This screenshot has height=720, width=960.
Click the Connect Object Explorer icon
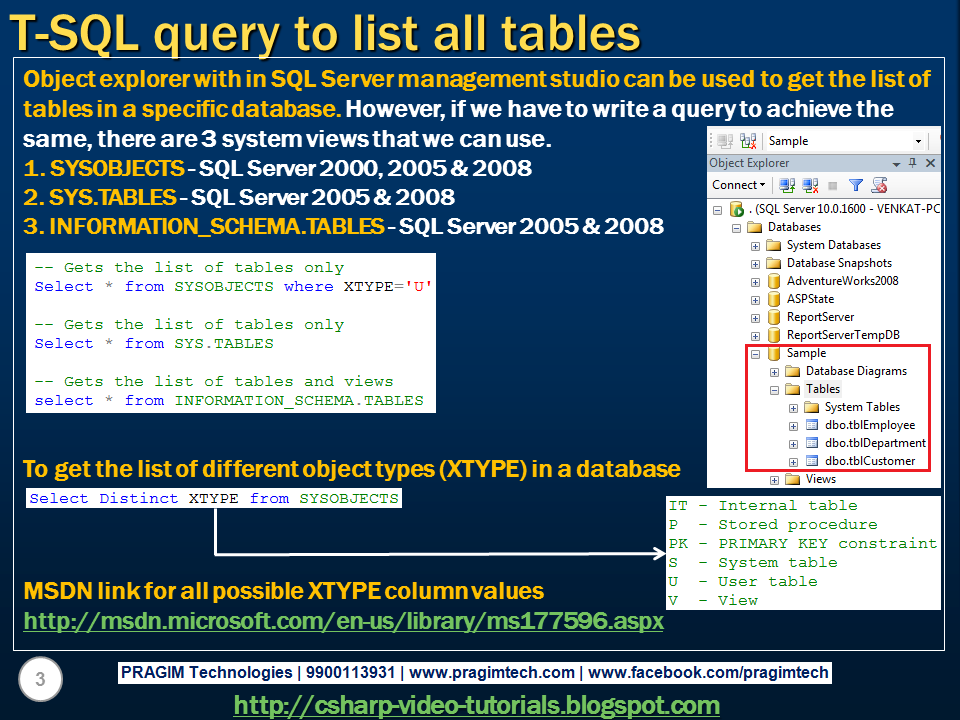(x=787, y=185)
